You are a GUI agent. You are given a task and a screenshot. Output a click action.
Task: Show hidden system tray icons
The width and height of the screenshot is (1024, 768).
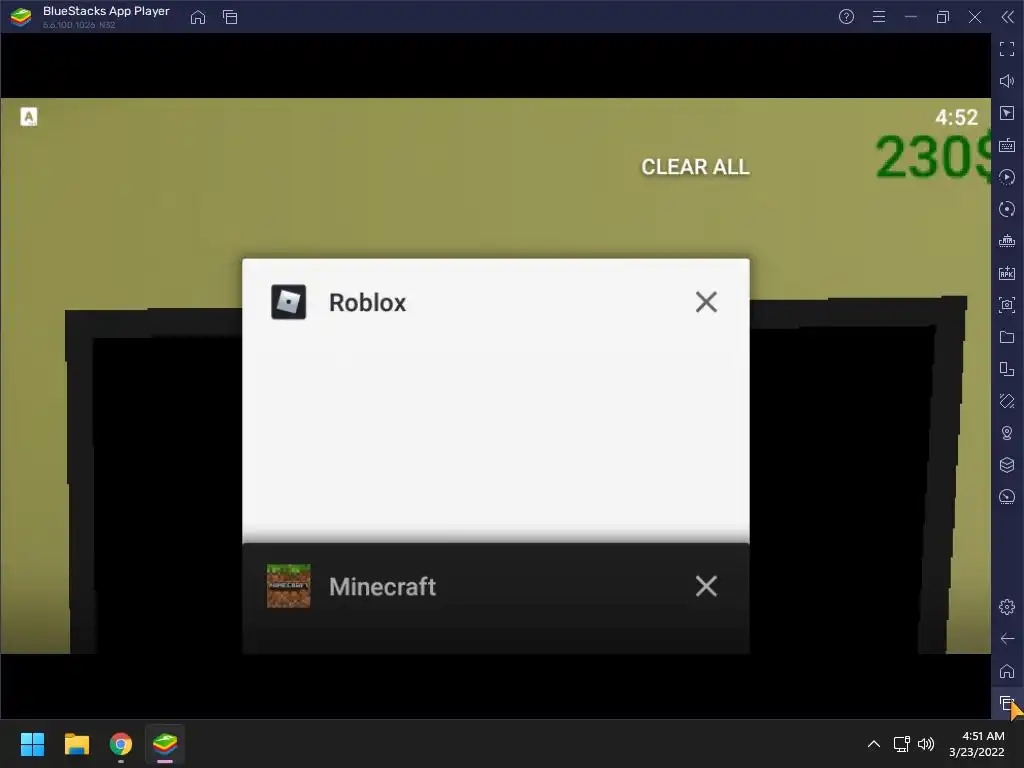pos(873,744)
